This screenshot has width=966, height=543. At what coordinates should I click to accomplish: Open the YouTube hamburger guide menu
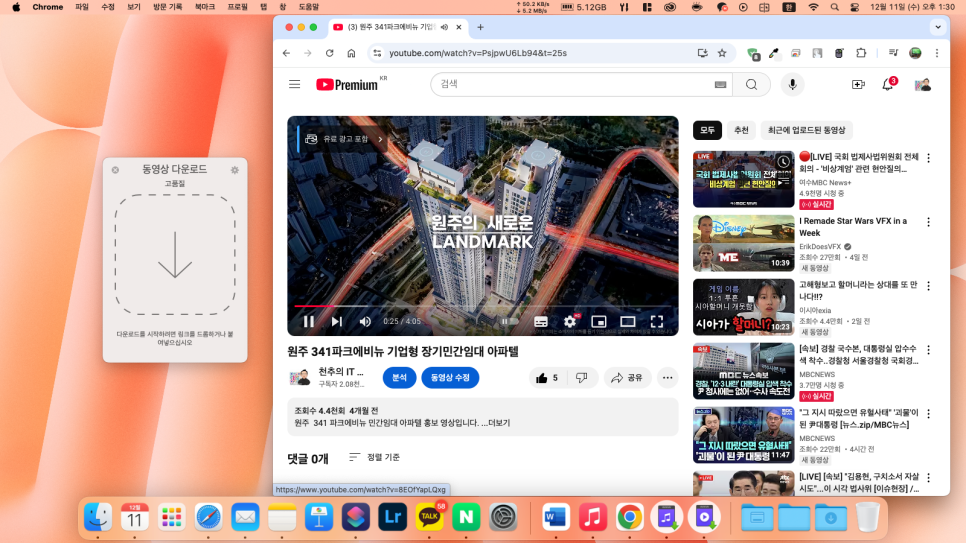[x=294, y=84]
